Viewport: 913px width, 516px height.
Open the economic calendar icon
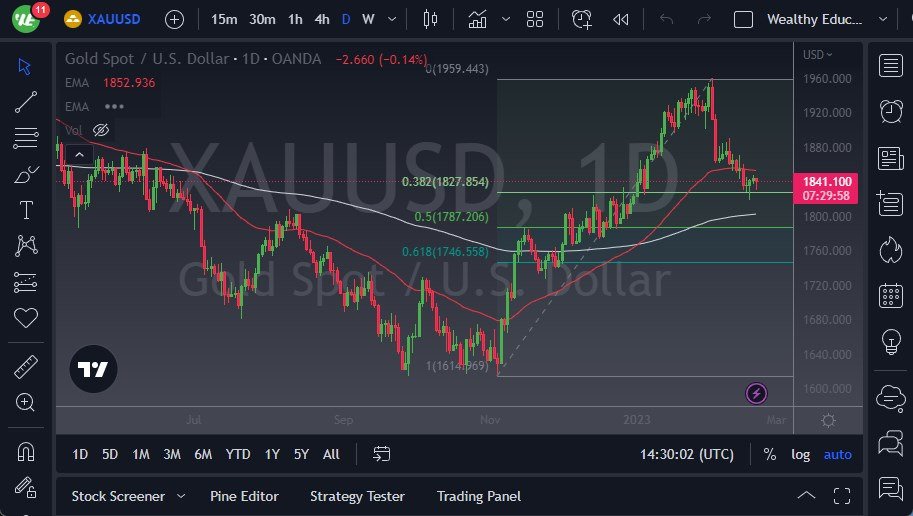(x=890, y=295)
